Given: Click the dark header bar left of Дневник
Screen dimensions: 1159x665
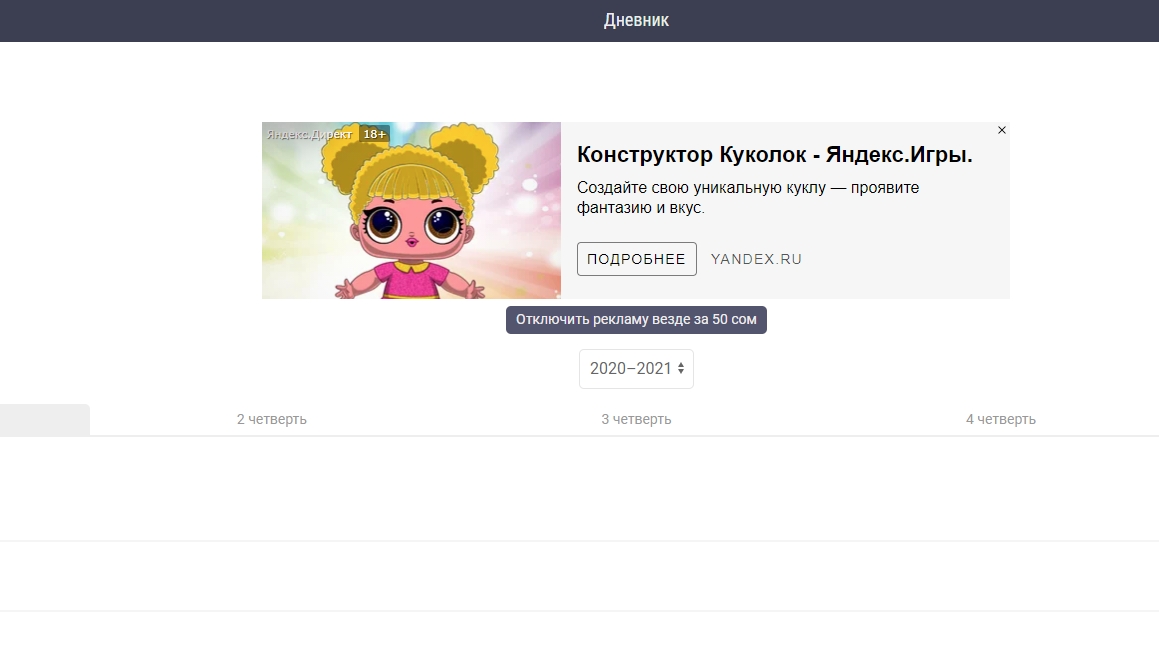Looking at the screenshot, I should point(300,20).
